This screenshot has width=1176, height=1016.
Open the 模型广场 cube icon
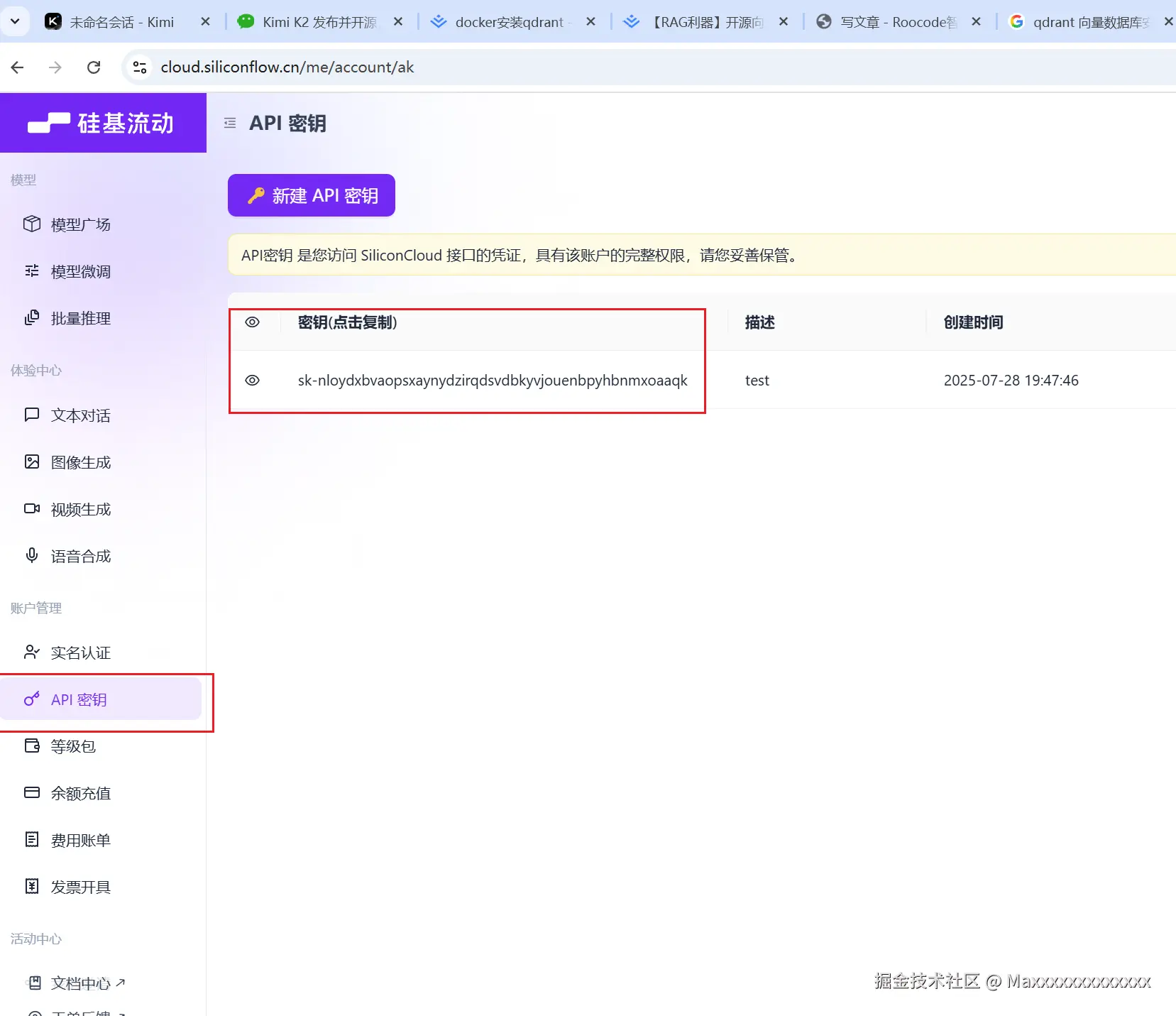(32, 224)
